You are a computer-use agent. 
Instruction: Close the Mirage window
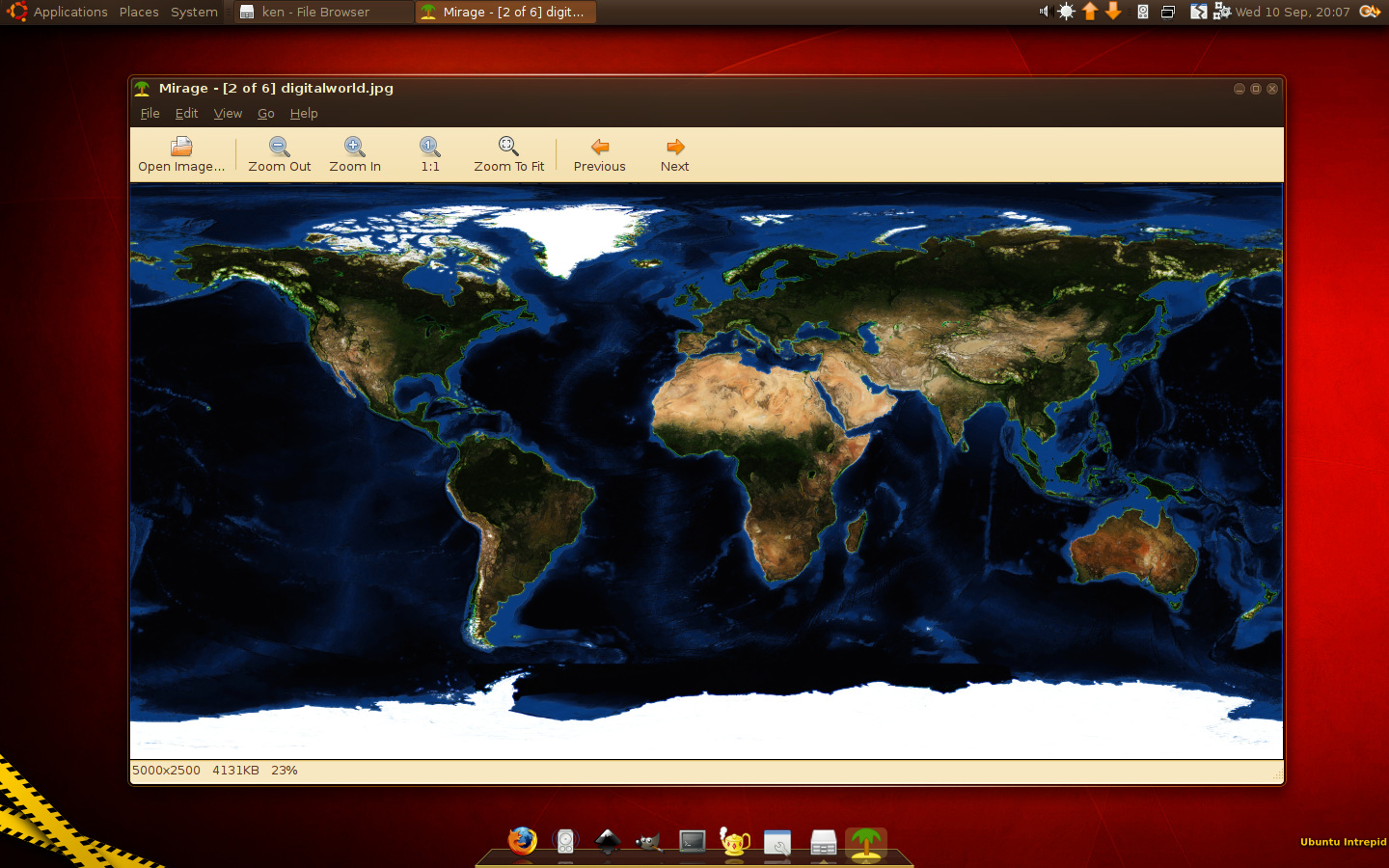pyautogui.click(x=1272, y=89)
